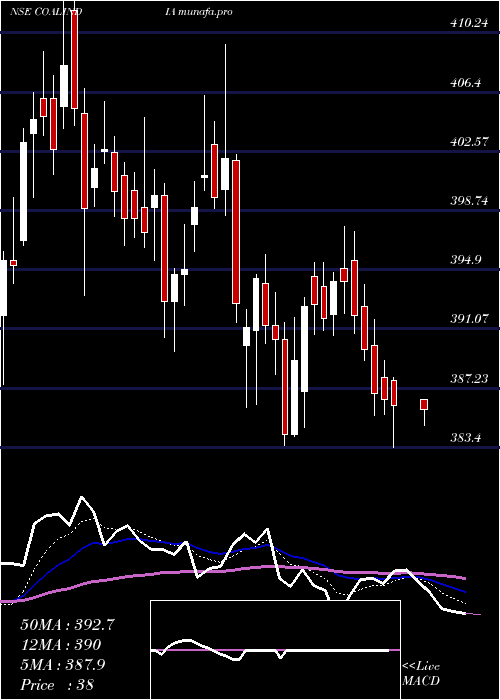
Task: Click the 406.4 price level label
Action: click(x=466, y=83)
